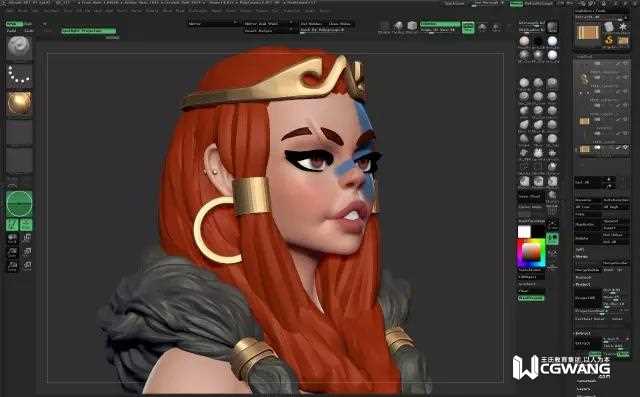Image resolution: width=640 pixels, height=397 pixels.
Task: Click the right small green button under circle gizmo
Action: click(x=26, y=225)
